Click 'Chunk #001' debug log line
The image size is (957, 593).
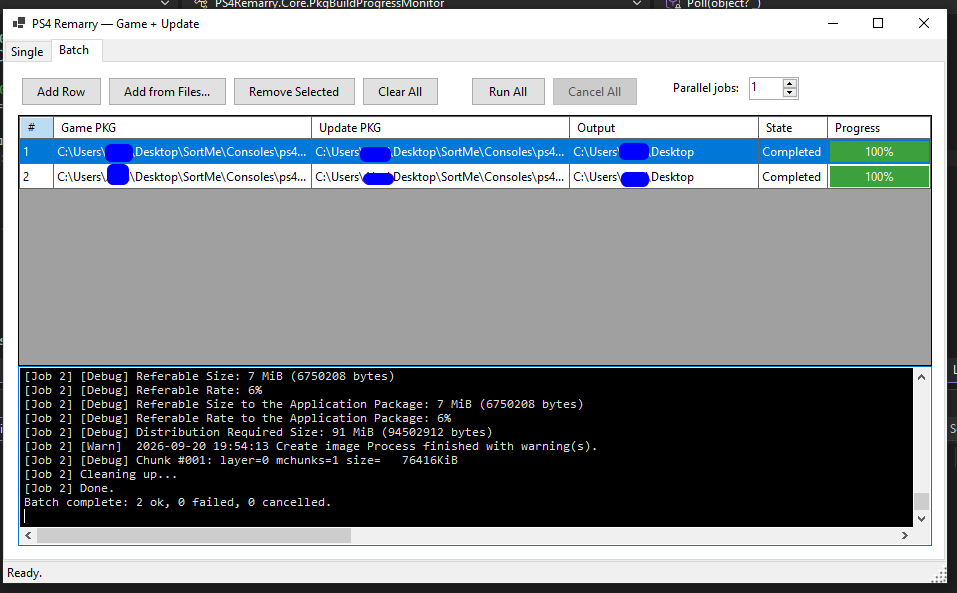click(x=240, y=460)
